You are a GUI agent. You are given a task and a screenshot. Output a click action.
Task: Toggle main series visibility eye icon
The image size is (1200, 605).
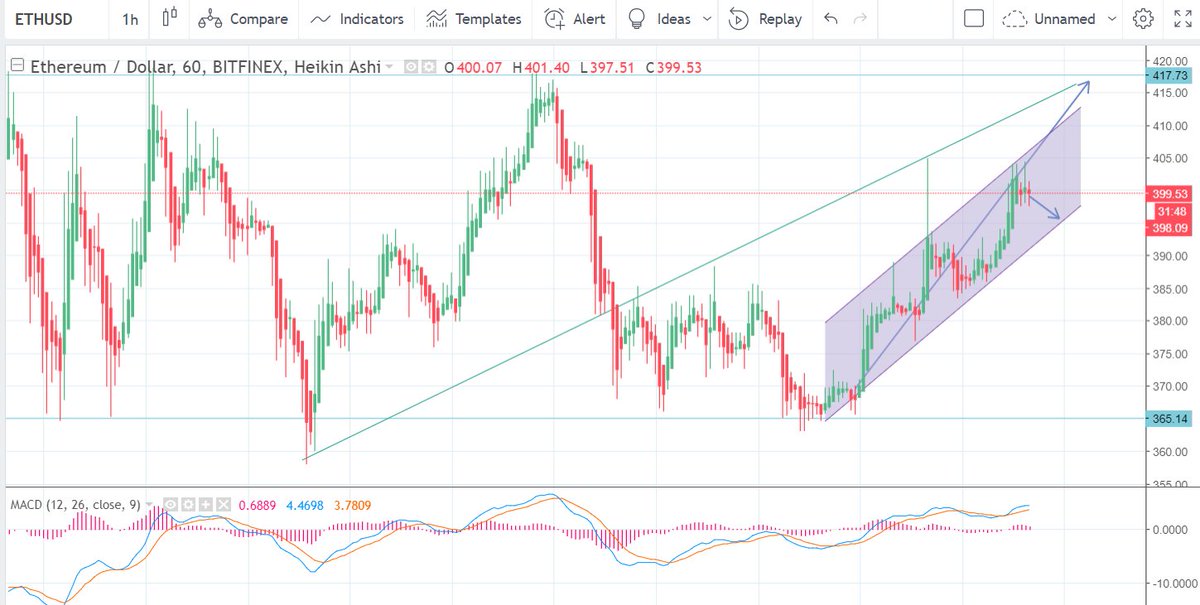point(411,67)
